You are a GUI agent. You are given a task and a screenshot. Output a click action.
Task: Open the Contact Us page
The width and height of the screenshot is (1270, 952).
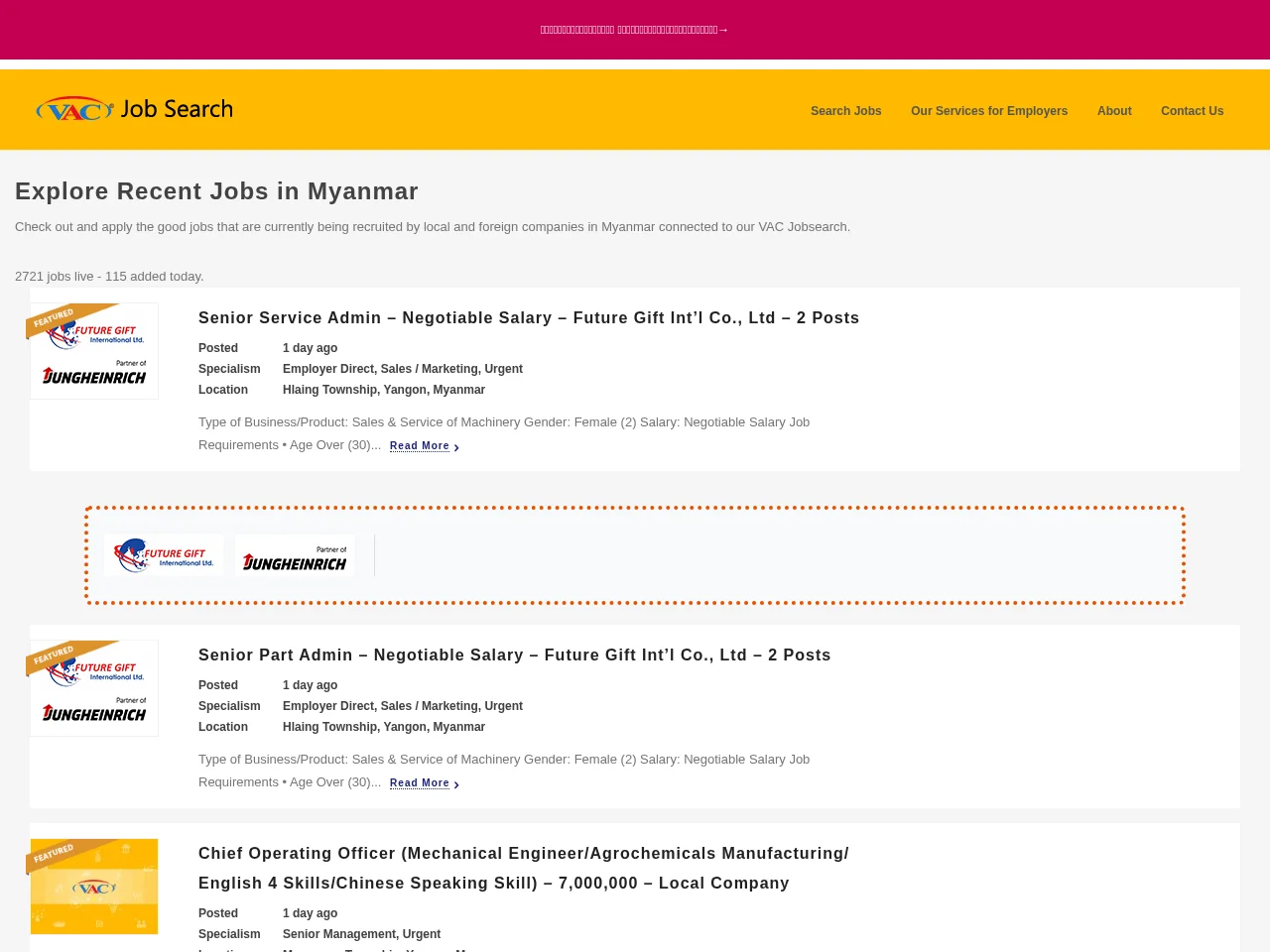1192,111
